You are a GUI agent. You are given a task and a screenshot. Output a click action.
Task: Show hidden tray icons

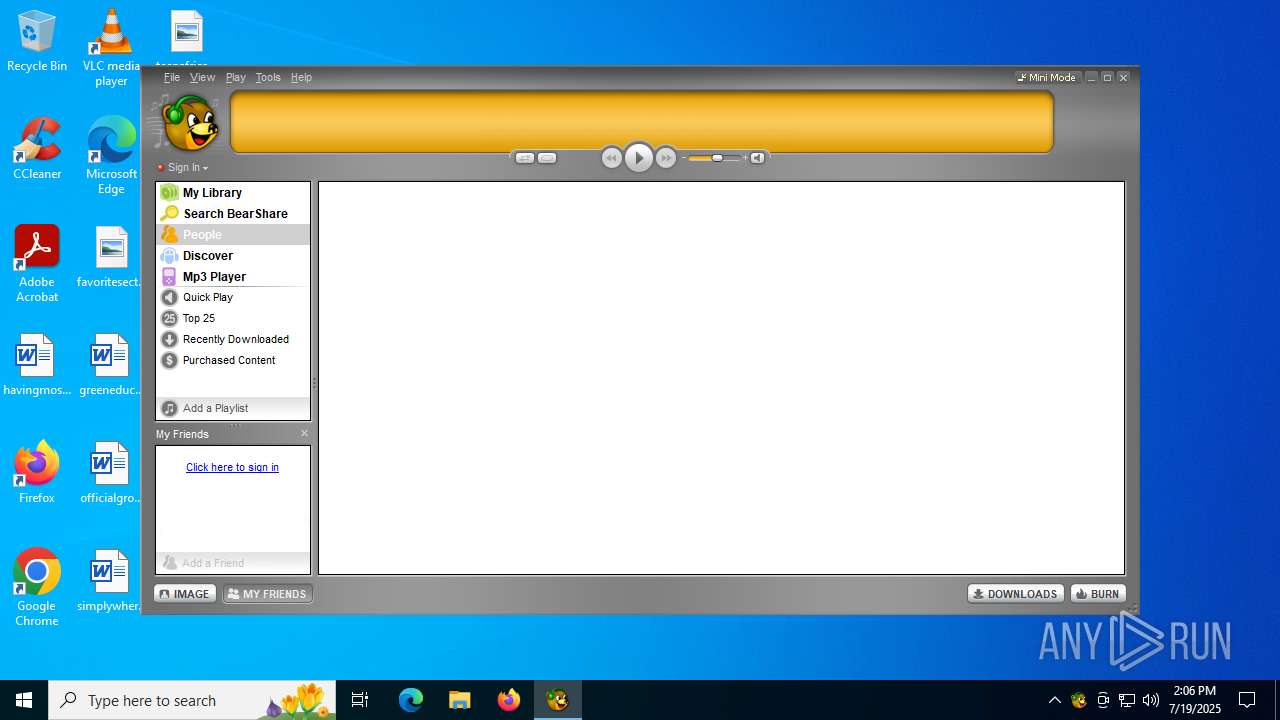pyautogui.click(x=1054, y=700)
